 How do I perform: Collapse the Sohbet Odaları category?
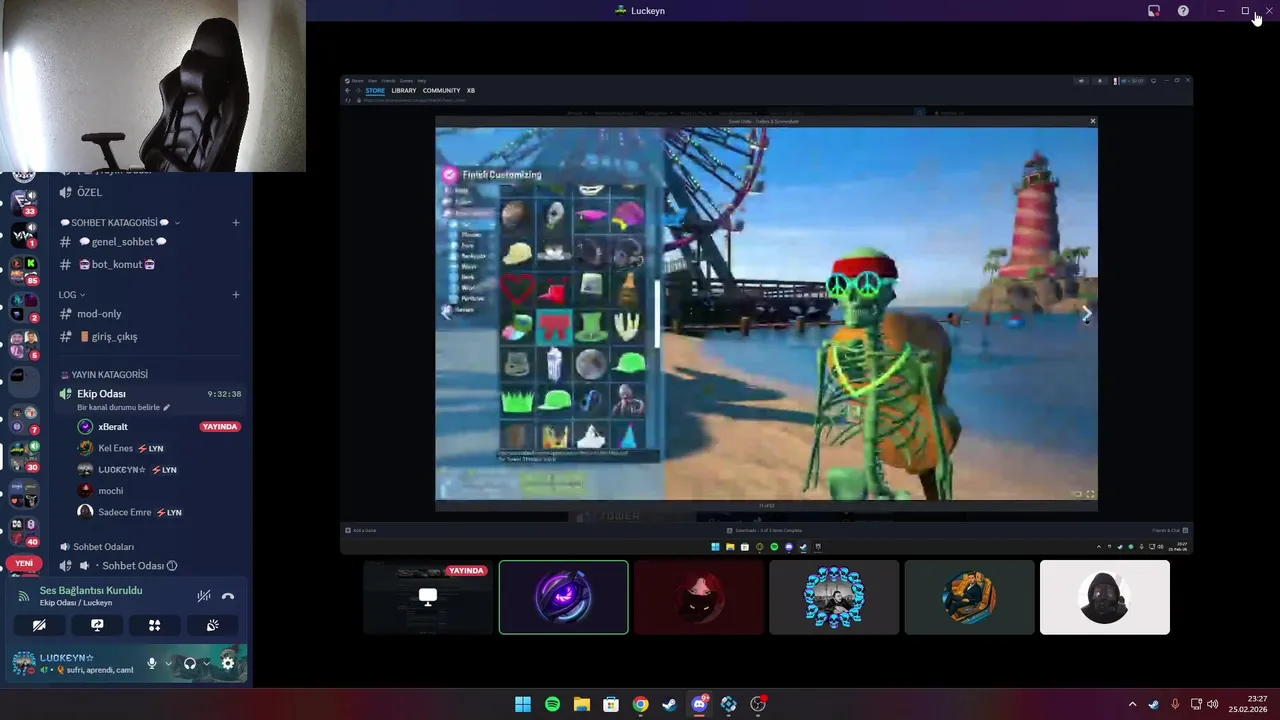[x=97, y=547]
